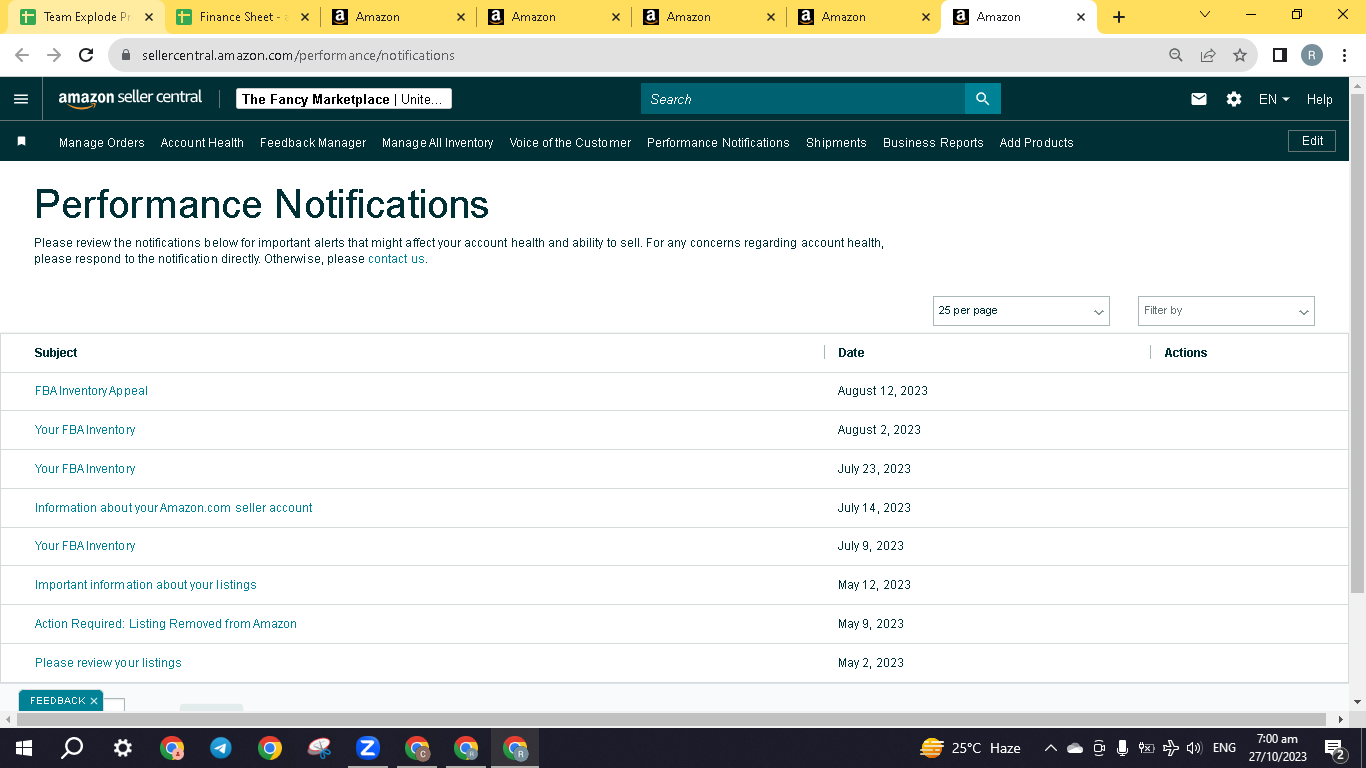Image resolution: width=1366 pixels, height=768 pixels.
Task: Go to Shipments
Action: coord(836,143)
